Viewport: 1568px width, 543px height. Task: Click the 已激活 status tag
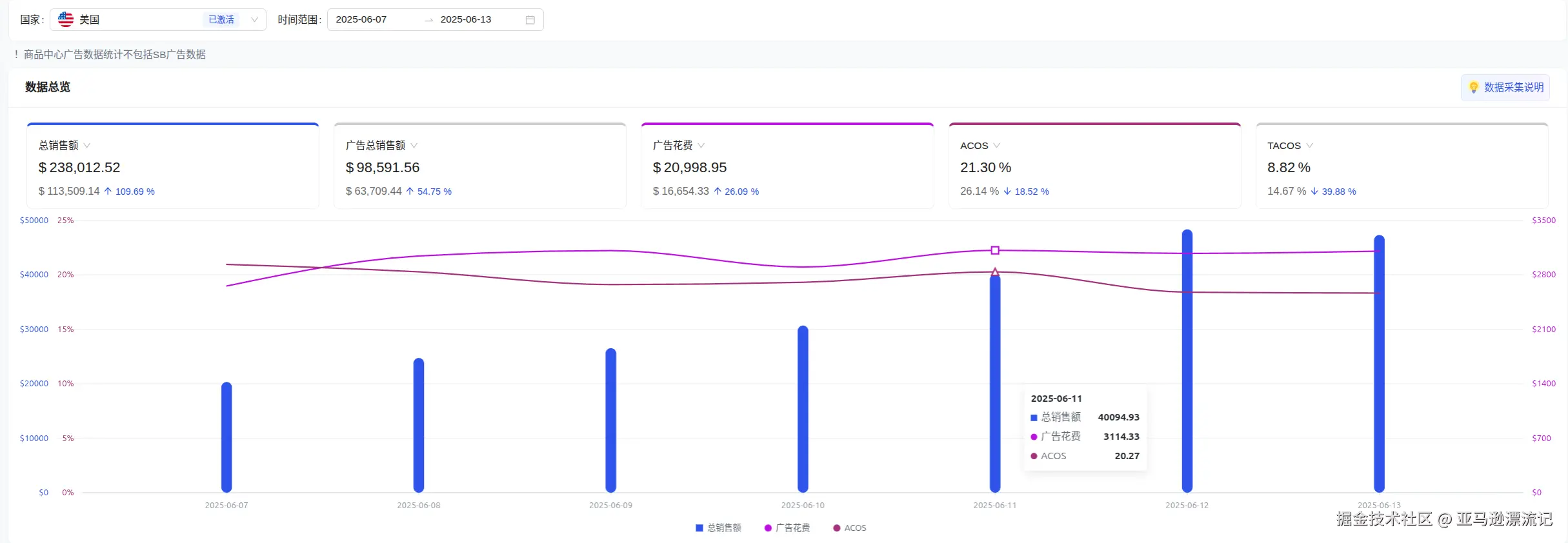point(221,20)
